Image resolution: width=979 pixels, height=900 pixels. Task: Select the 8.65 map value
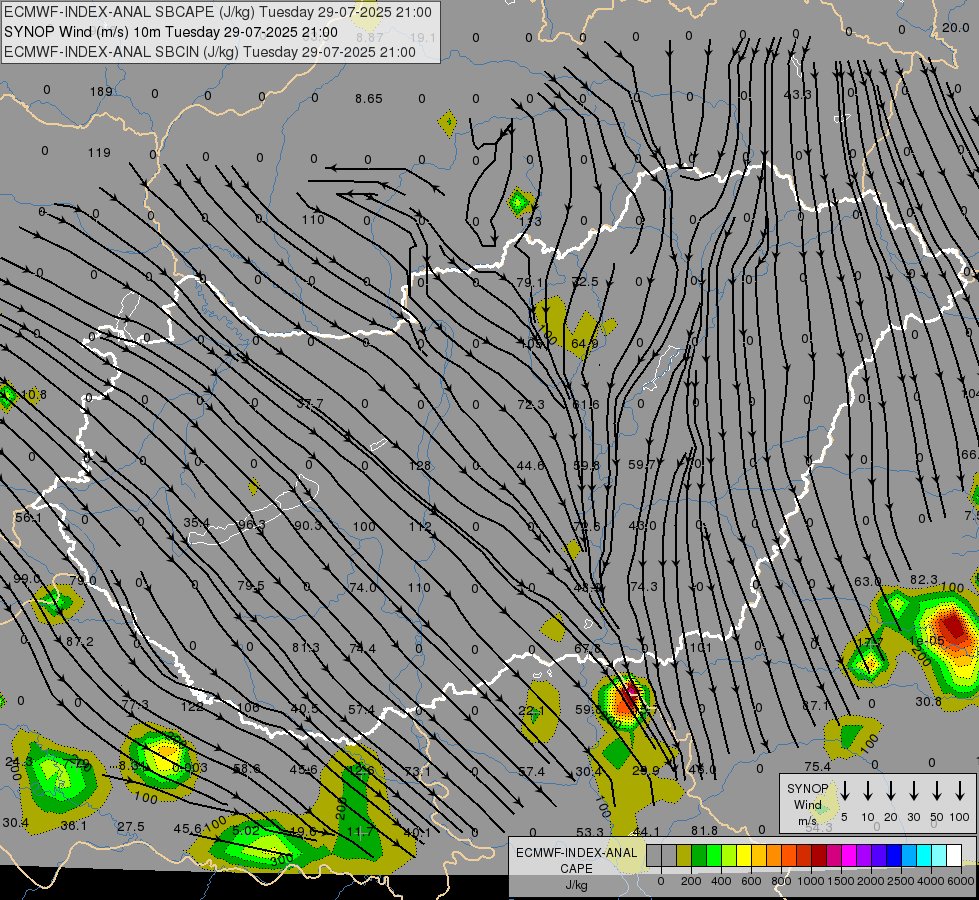point(368,99)
